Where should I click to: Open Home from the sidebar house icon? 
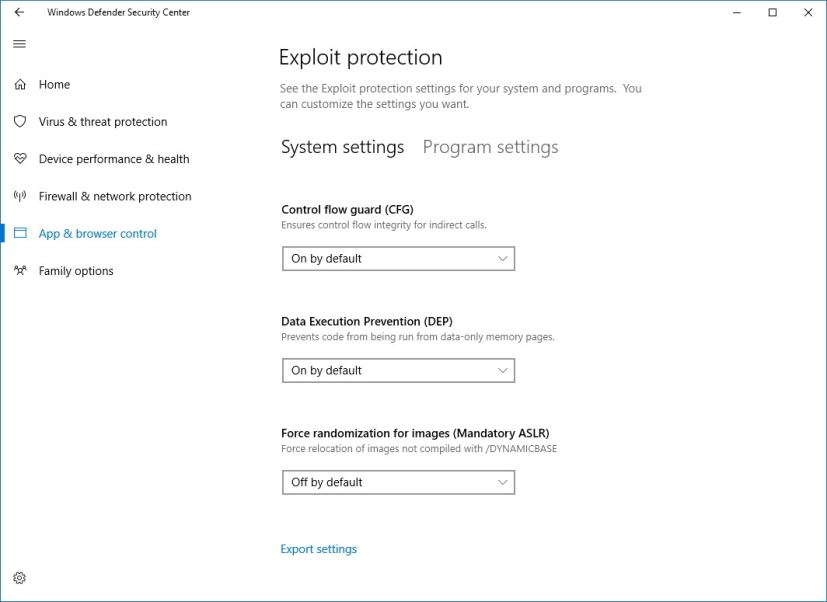(19, 84)
